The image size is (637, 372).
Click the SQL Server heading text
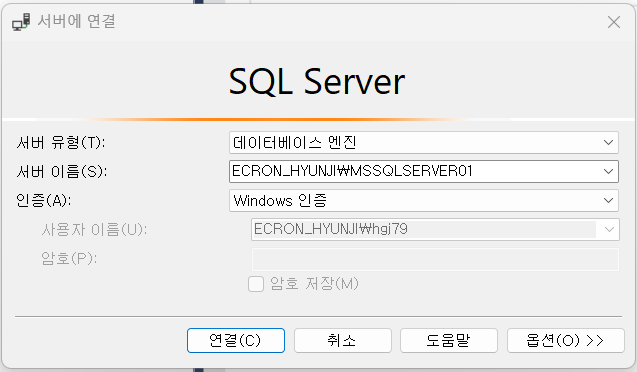[317, 82]
